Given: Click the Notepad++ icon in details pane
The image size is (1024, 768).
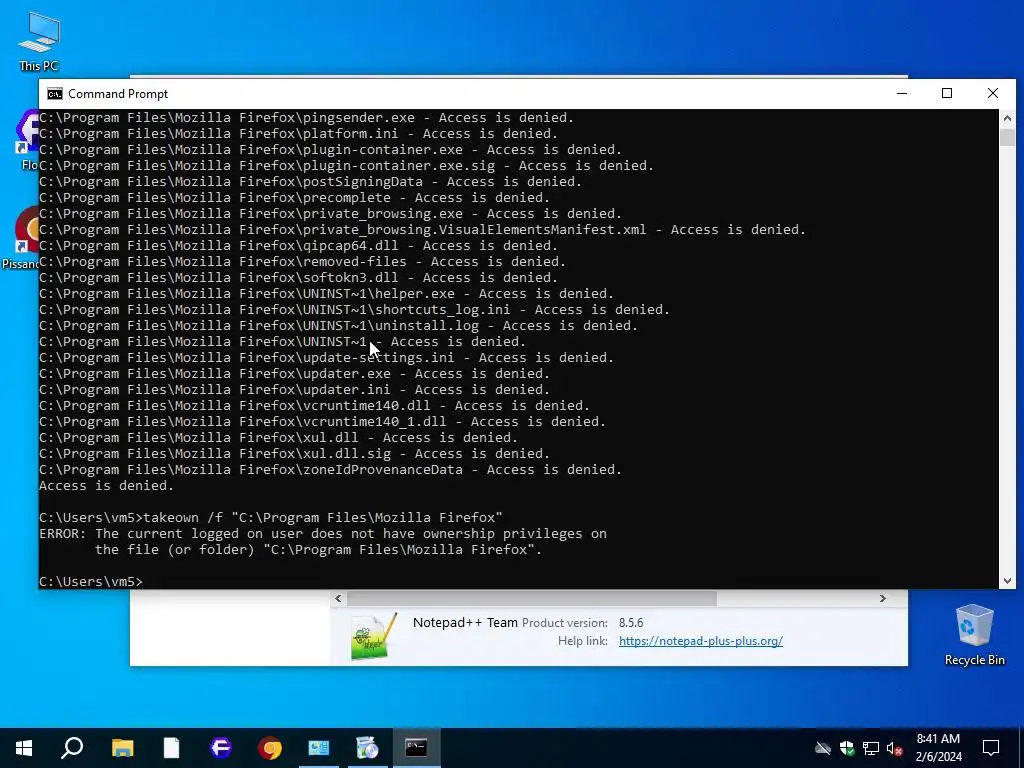Looking at the screenshot, I should (373, 636).
